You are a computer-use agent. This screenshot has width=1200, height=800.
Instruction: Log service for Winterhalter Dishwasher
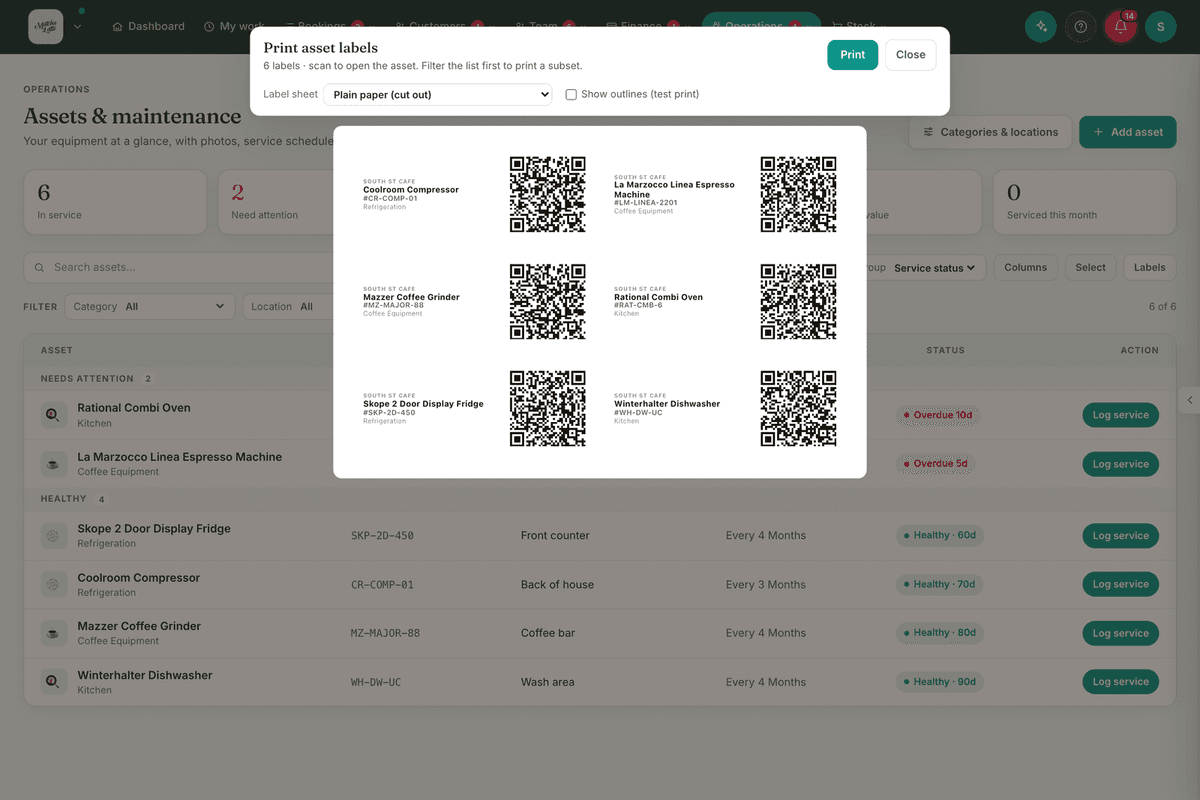pos(1120,682)
